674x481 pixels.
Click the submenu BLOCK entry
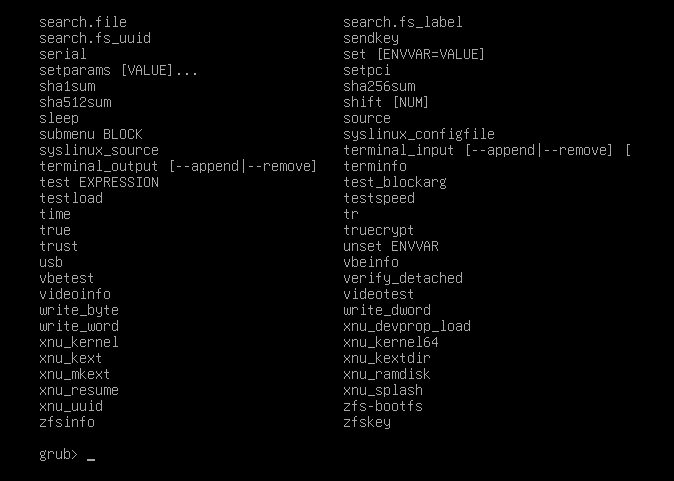(91, 135)
